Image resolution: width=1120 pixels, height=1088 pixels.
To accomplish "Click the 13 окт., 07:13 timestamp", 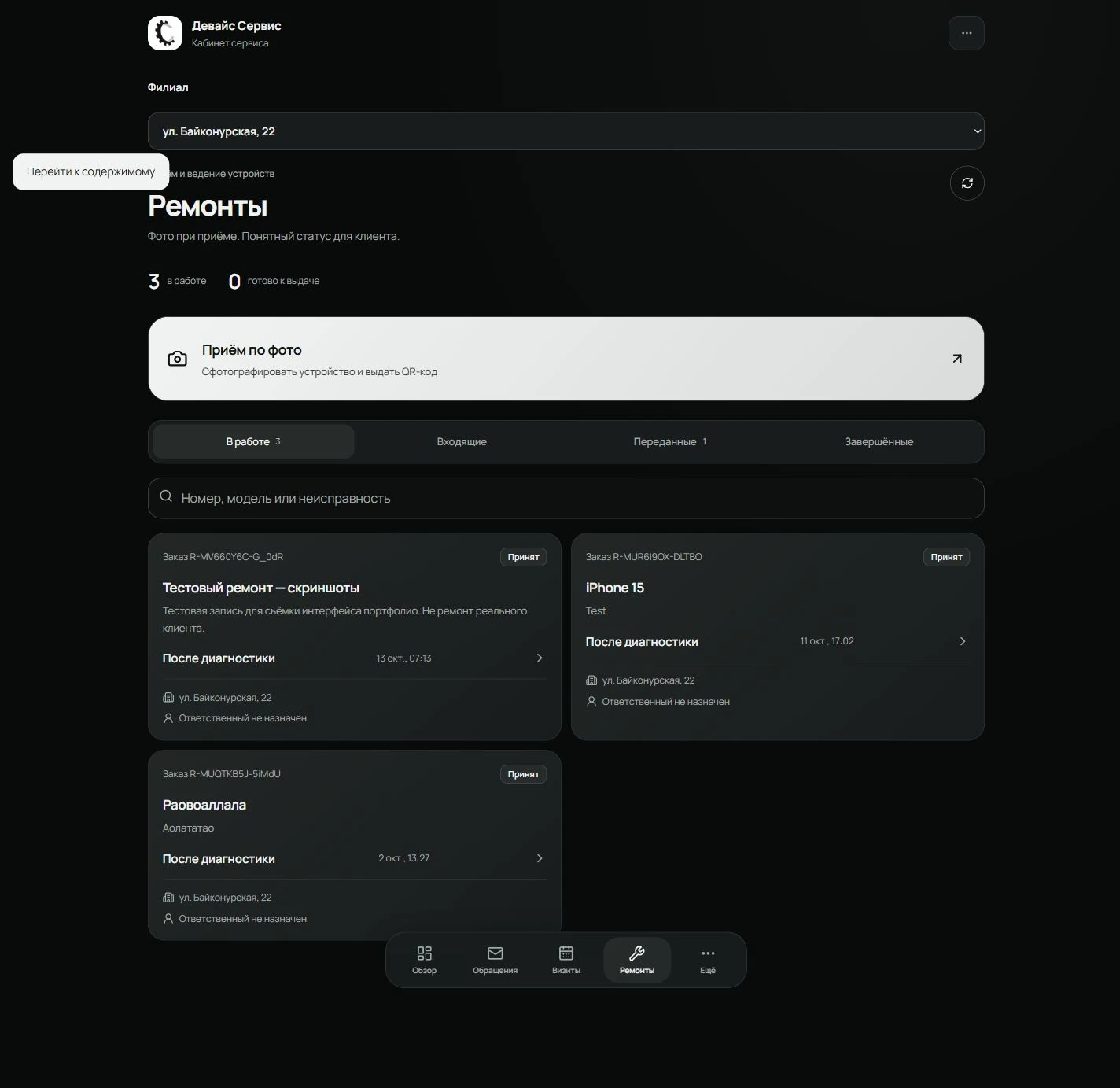I will point(403,658).
